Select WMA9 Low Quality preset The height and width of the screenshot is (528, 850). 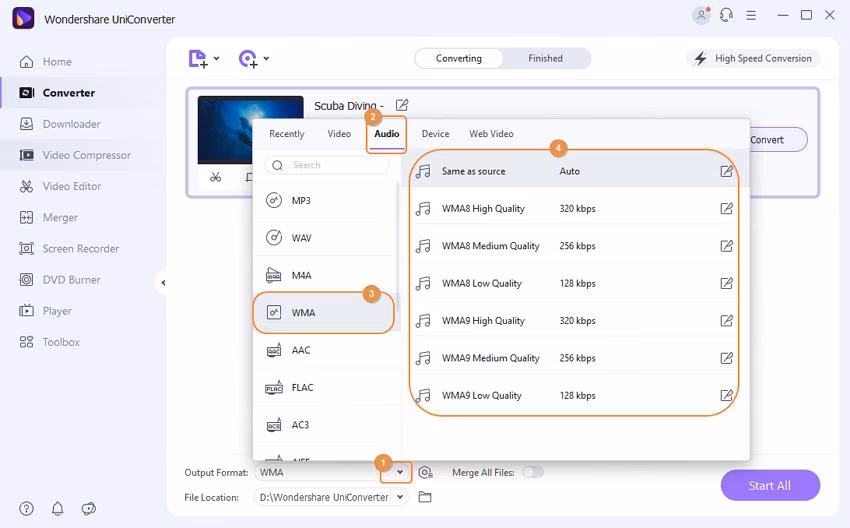pos(574,396)
